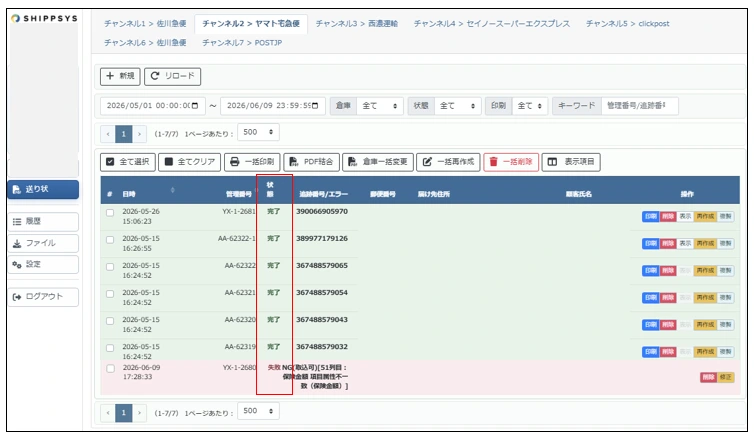Click 印刷 button for row YX-1-2681
This screenshot has width=754, height=437.
(651, 217)
